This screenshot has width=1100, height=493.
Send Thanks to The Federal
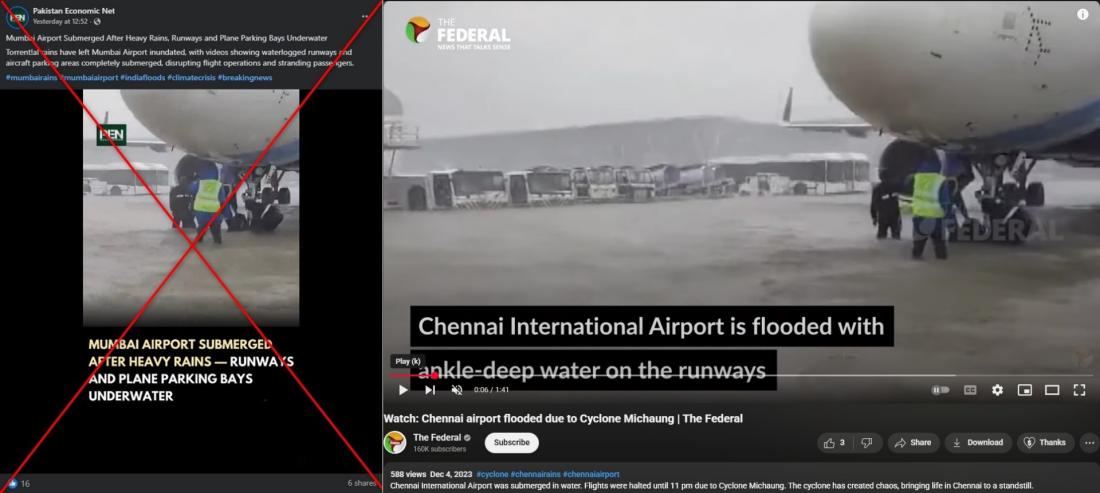pyautogui.click(x=1045, y=443)
